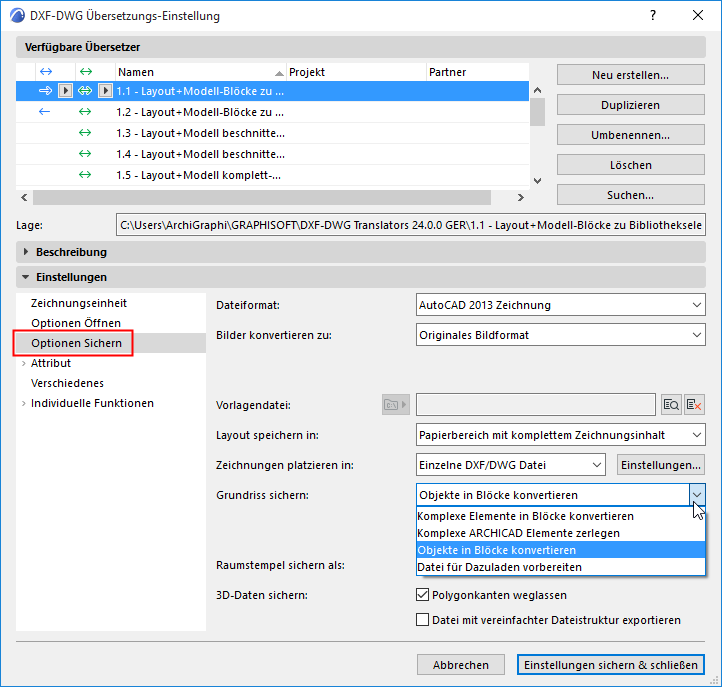The height and width of the screenshot is (687, 722).
Task: Choose Objekte in Blöcke konvertieren option
Action: (x=560, y=550)
